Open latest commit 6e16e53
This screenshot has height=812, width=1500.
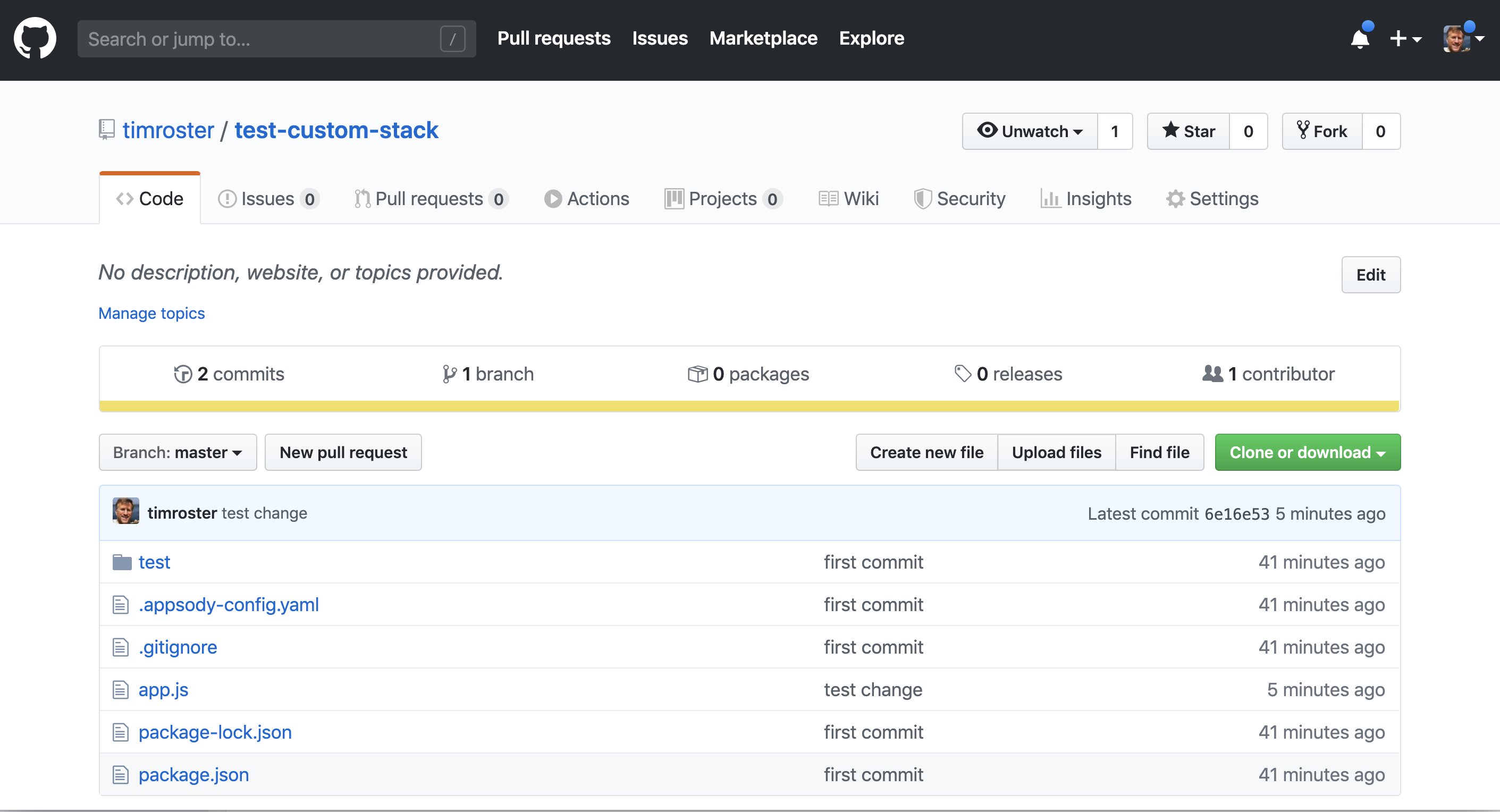pos(1237,514)
